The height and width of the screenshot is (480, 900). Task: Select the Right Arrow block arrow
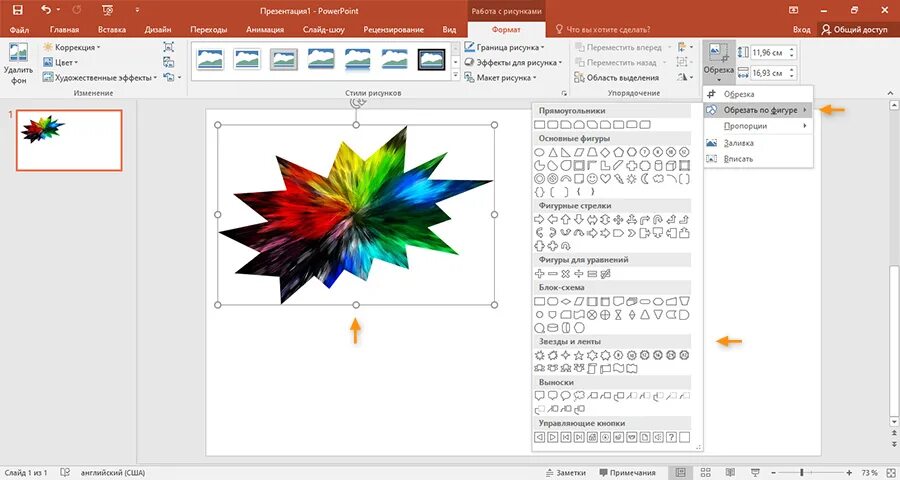539,220
